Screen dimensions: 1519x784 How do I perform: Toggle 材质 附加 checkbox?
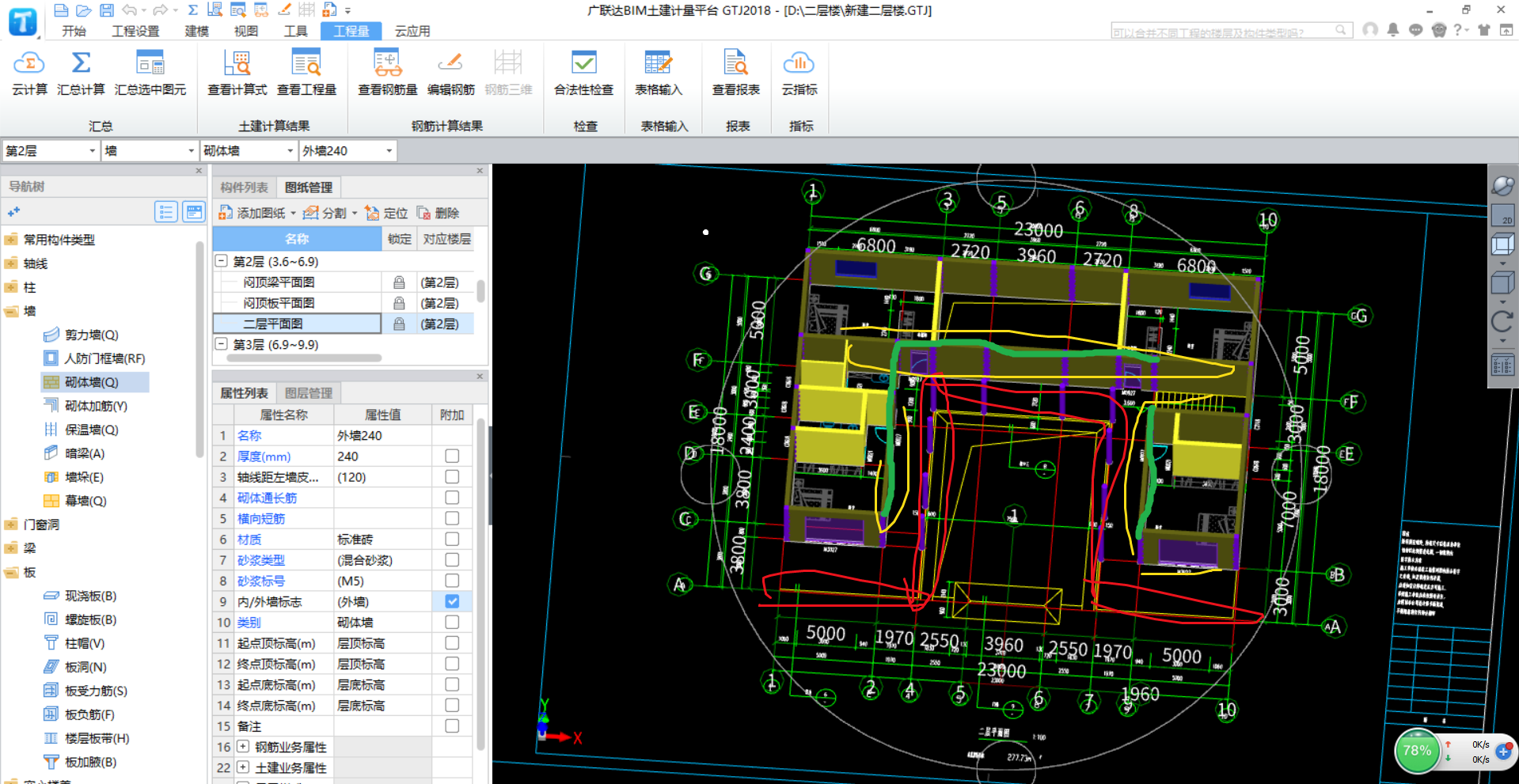point(452,539)
